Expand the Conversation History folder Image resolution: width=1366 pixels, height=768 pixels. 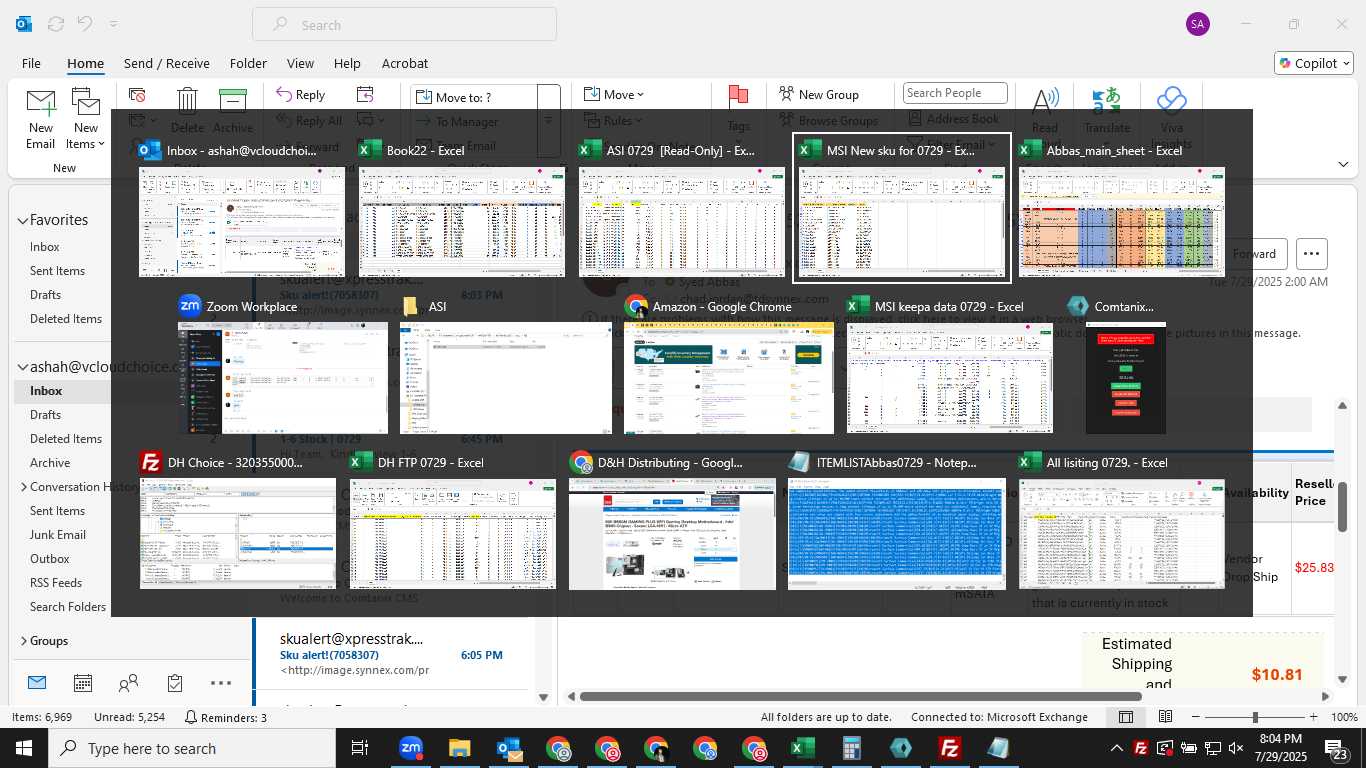click(24, 487)
